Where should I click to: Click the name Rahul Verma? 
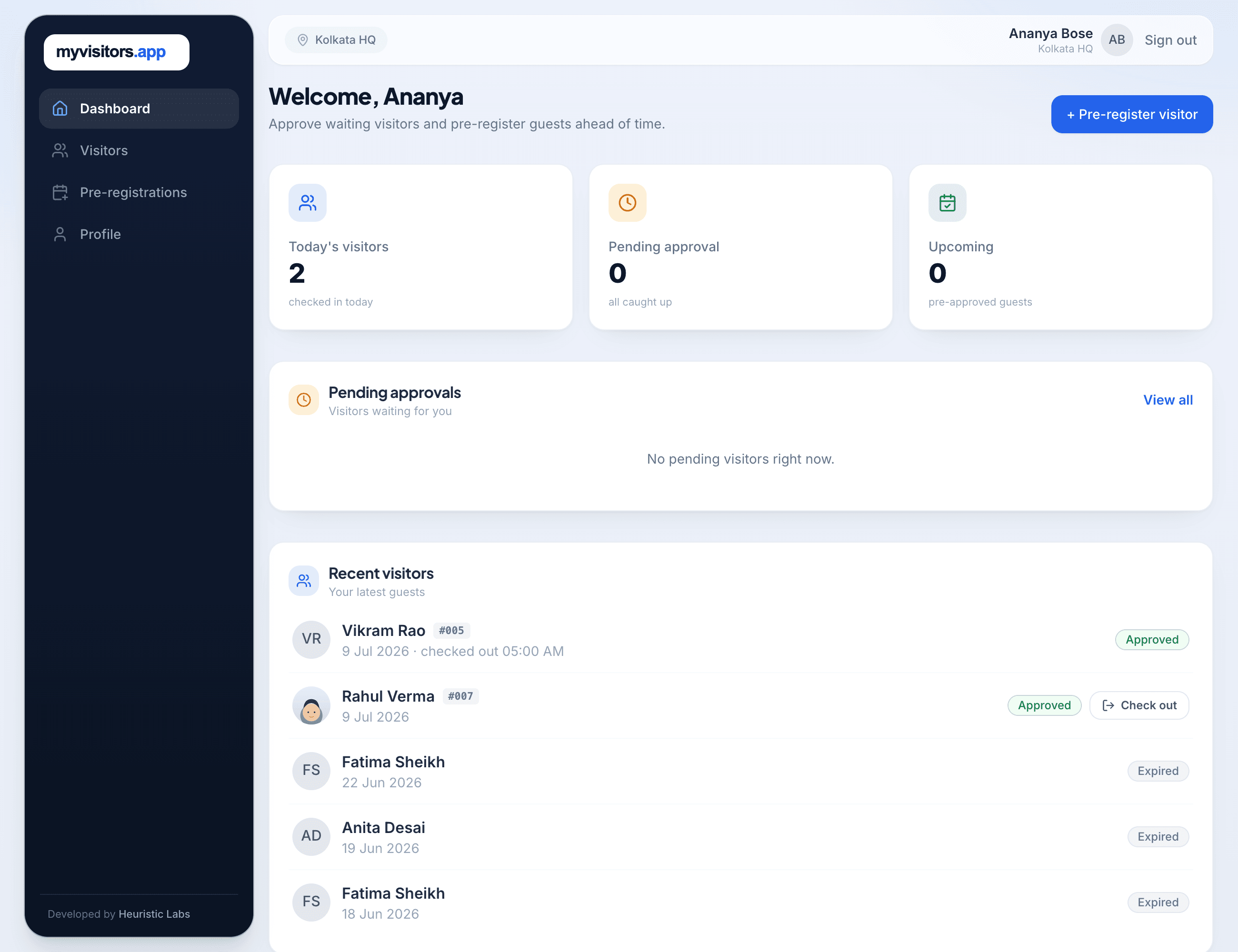point(388,696)
